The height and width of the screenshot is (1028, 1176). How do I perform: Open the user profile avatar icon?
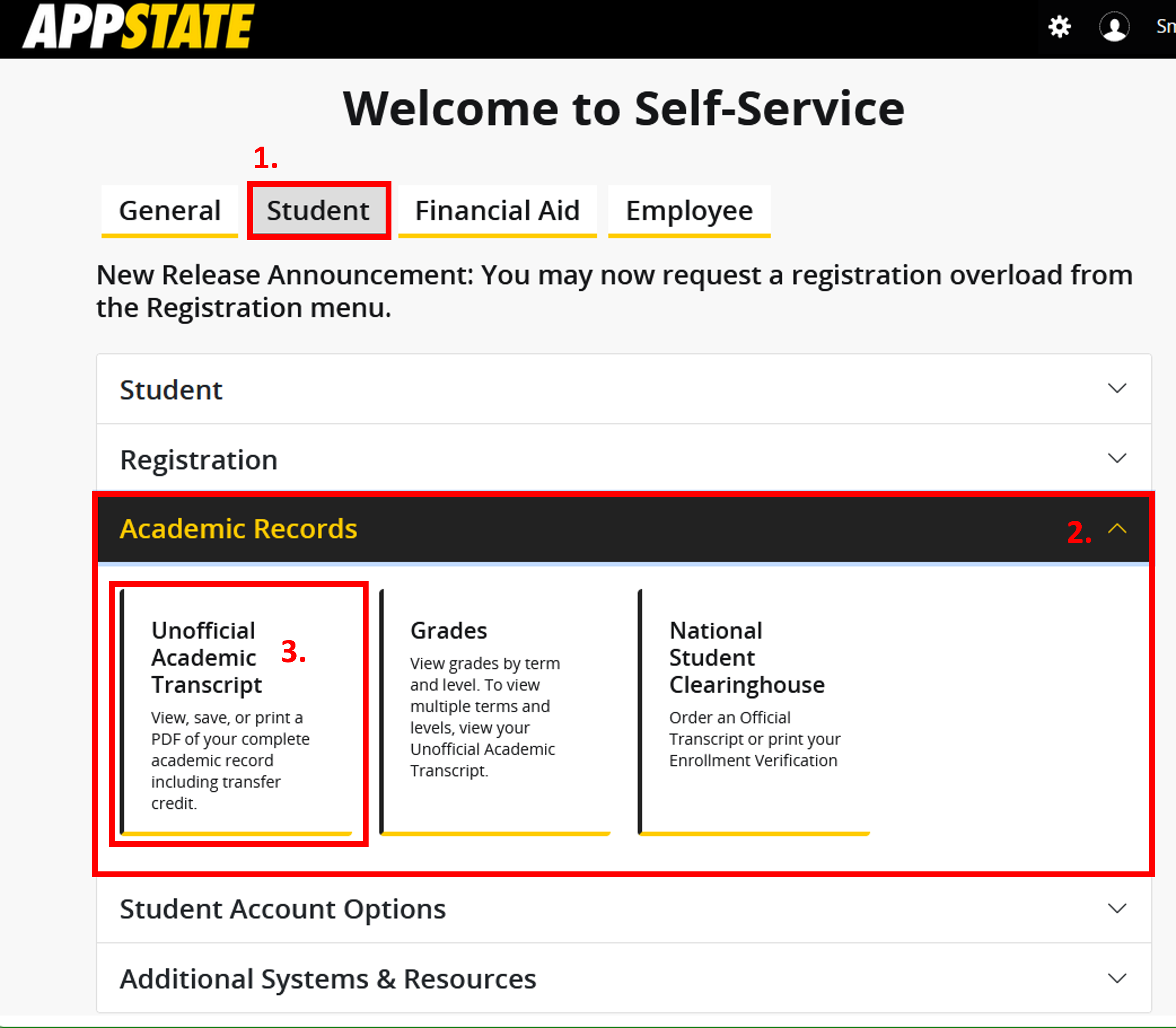pyautogui.click(x=1114, y=27)
